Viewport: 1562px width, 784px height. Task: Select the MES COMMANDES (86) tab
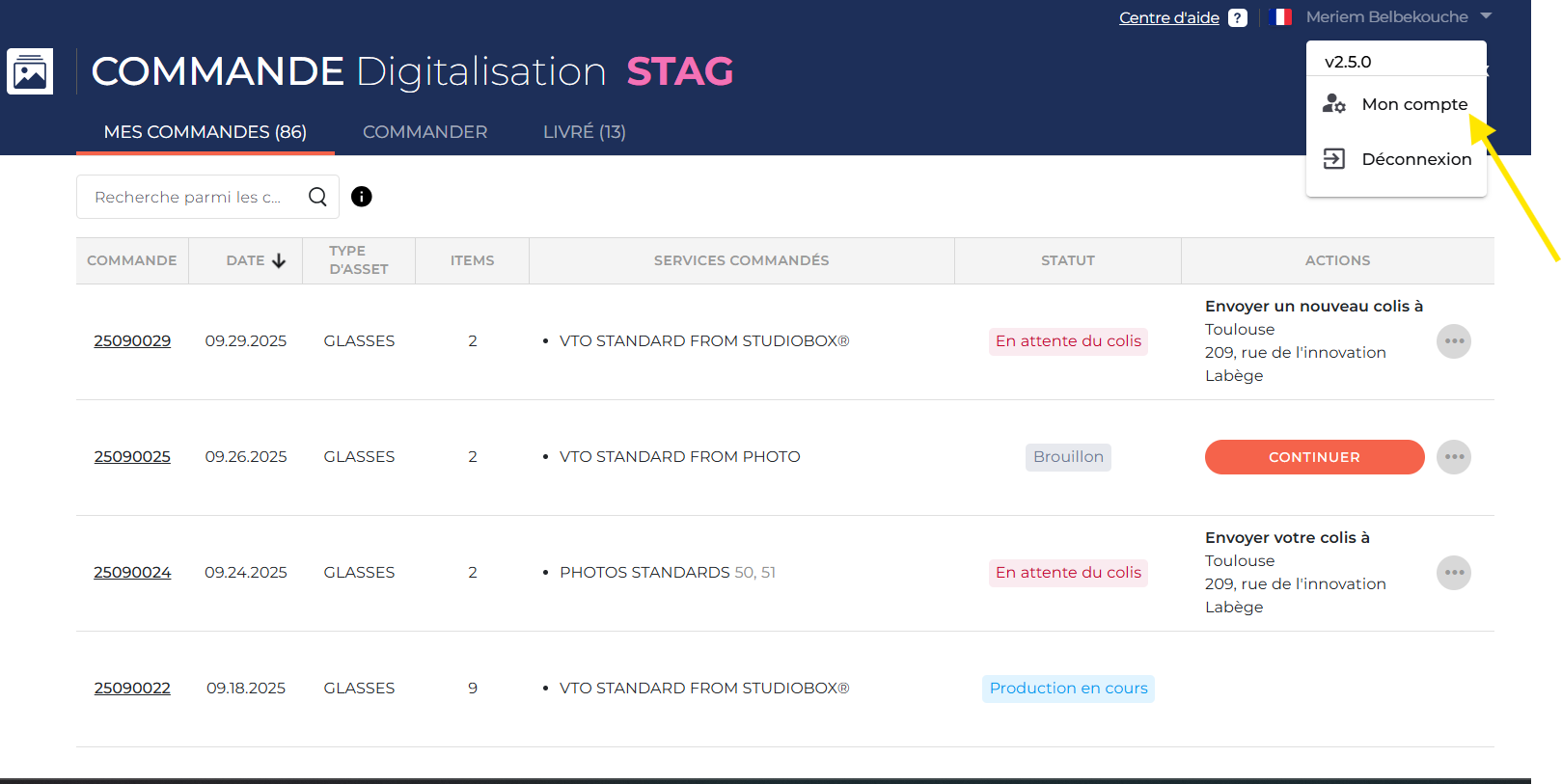pyautogui.click(x=205, y=132)
